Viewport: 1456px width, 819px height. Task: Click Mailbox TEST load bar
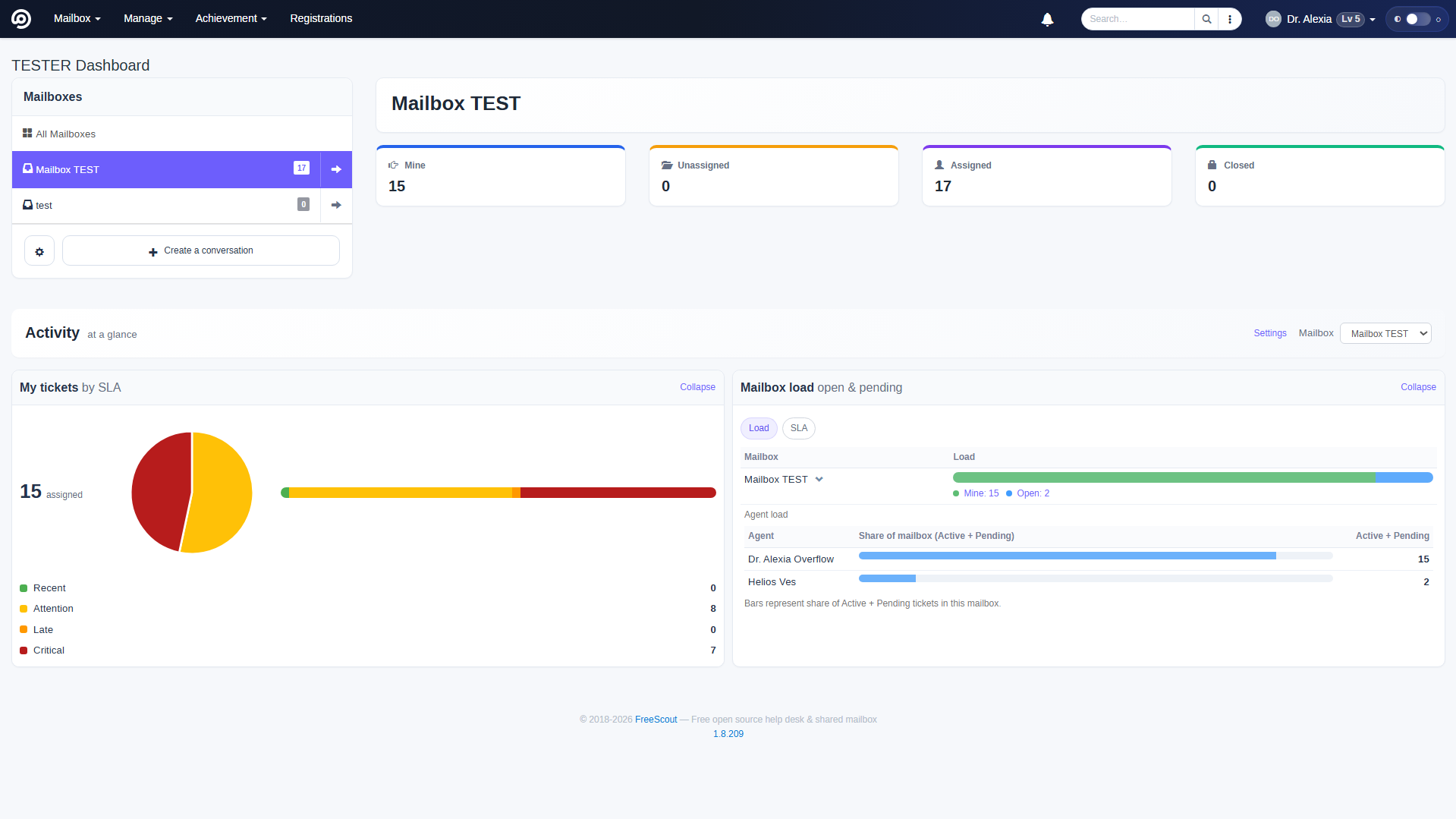coord(1193,477)
